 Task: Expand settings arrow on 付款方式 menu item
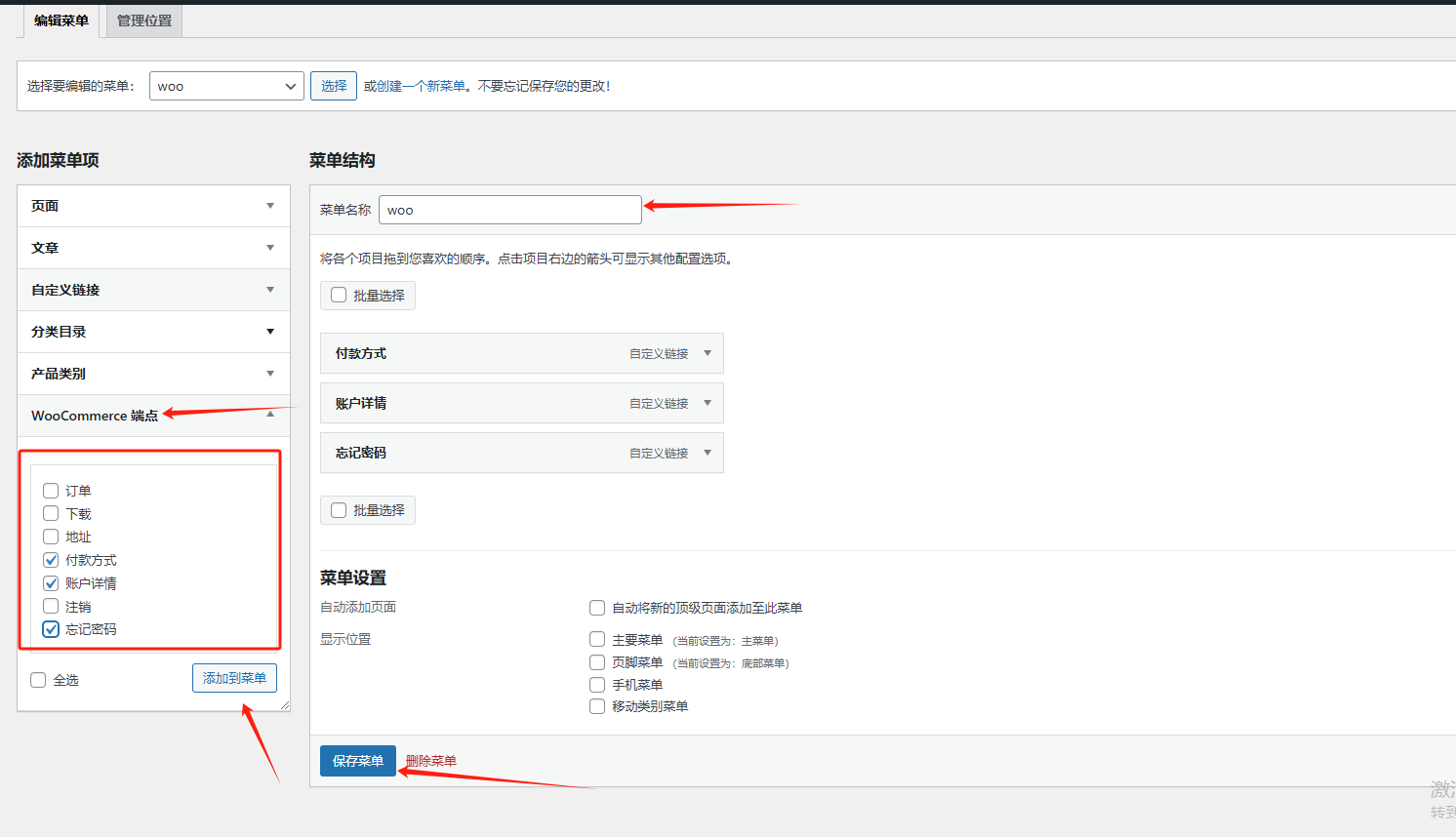pos(707,353)
